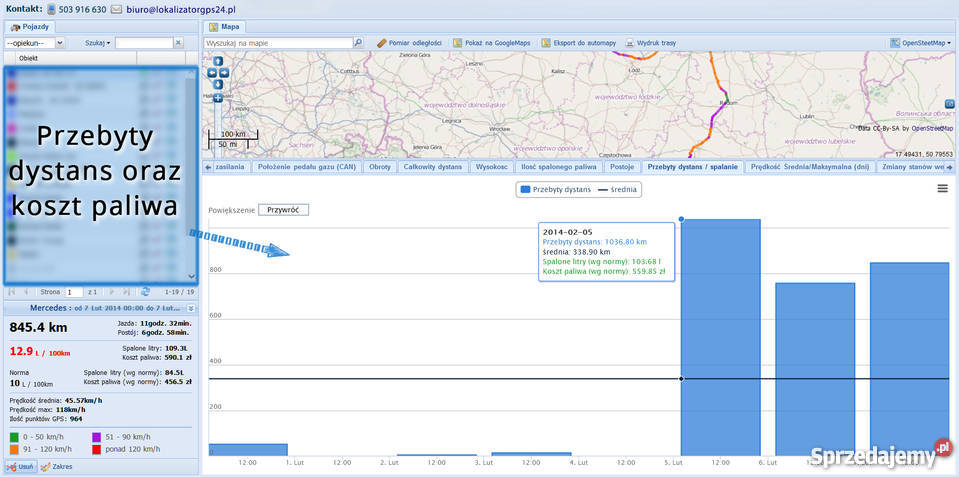The height and width of the screenshot is (477, 959).
Task: Click the red ponad 120 km/h swatch
Action: pyautogui.click(x=95, y=449)
